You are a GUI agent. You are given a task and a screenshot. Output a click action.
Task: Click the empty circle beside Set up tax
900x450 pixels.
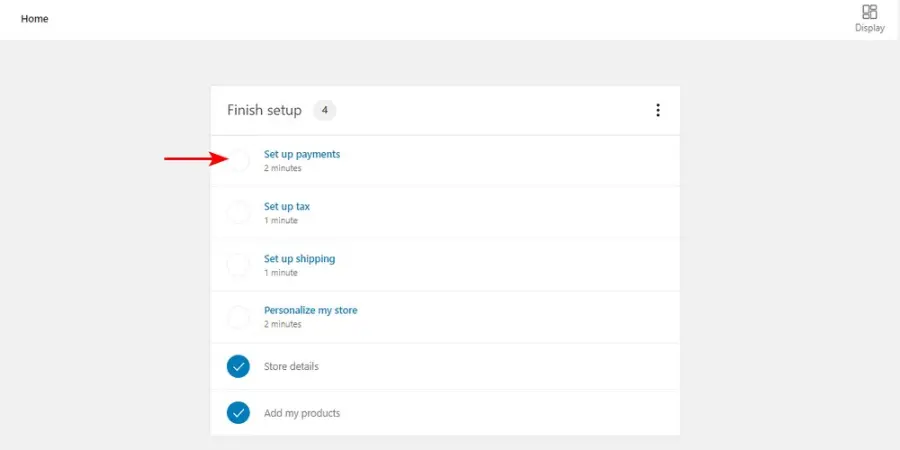click(238, 212)
